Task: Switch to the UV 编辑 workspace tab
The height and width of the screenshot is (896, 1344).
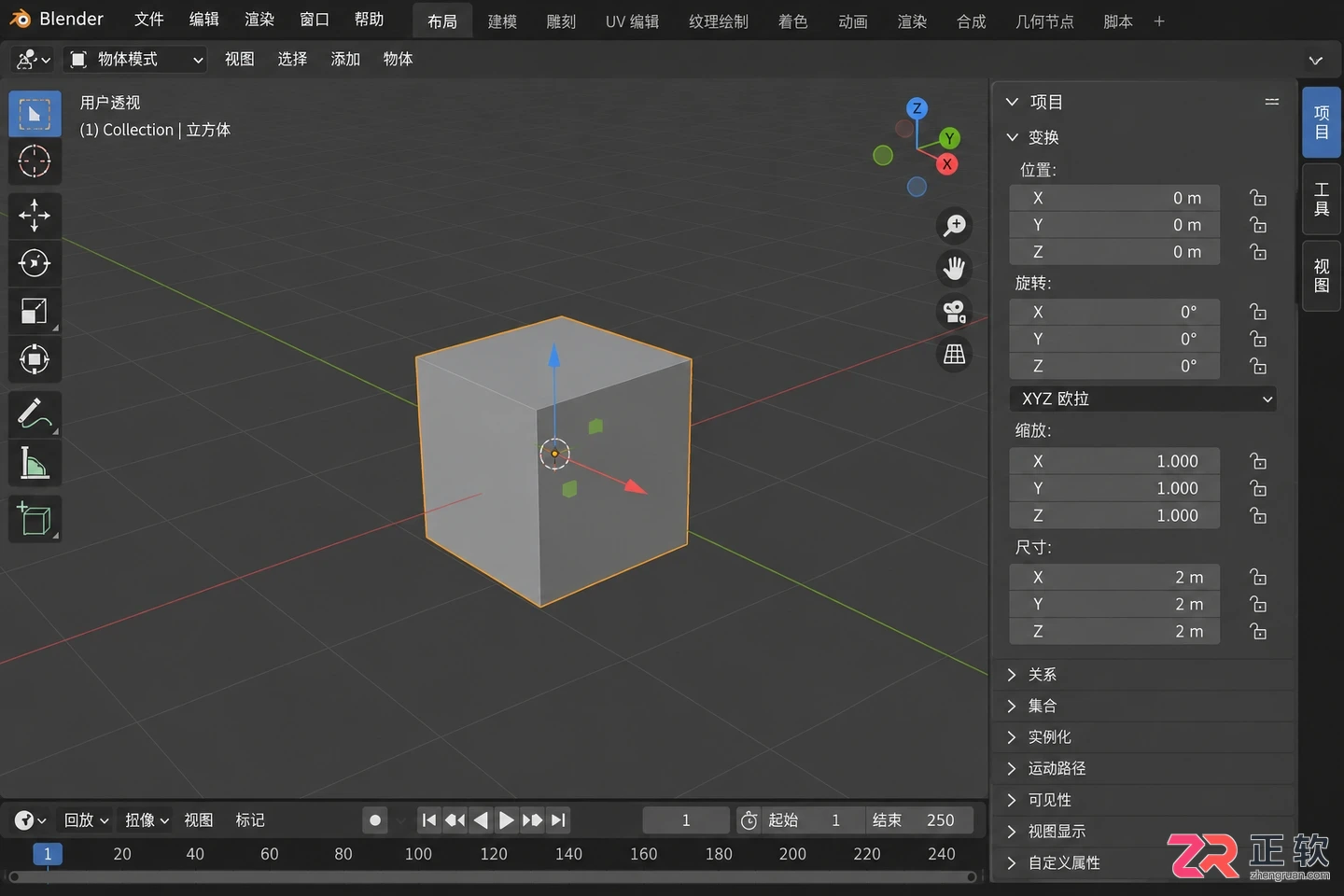Action: coord(632,21)
